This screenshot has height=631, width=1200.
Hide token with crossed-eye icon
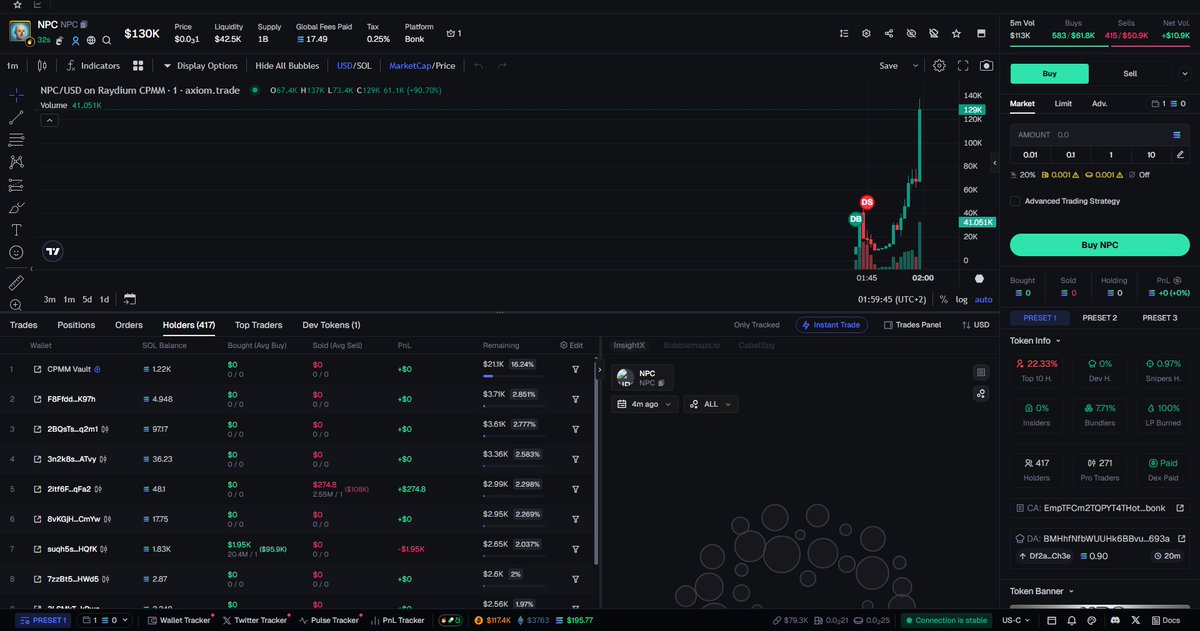tap(911, 33)
